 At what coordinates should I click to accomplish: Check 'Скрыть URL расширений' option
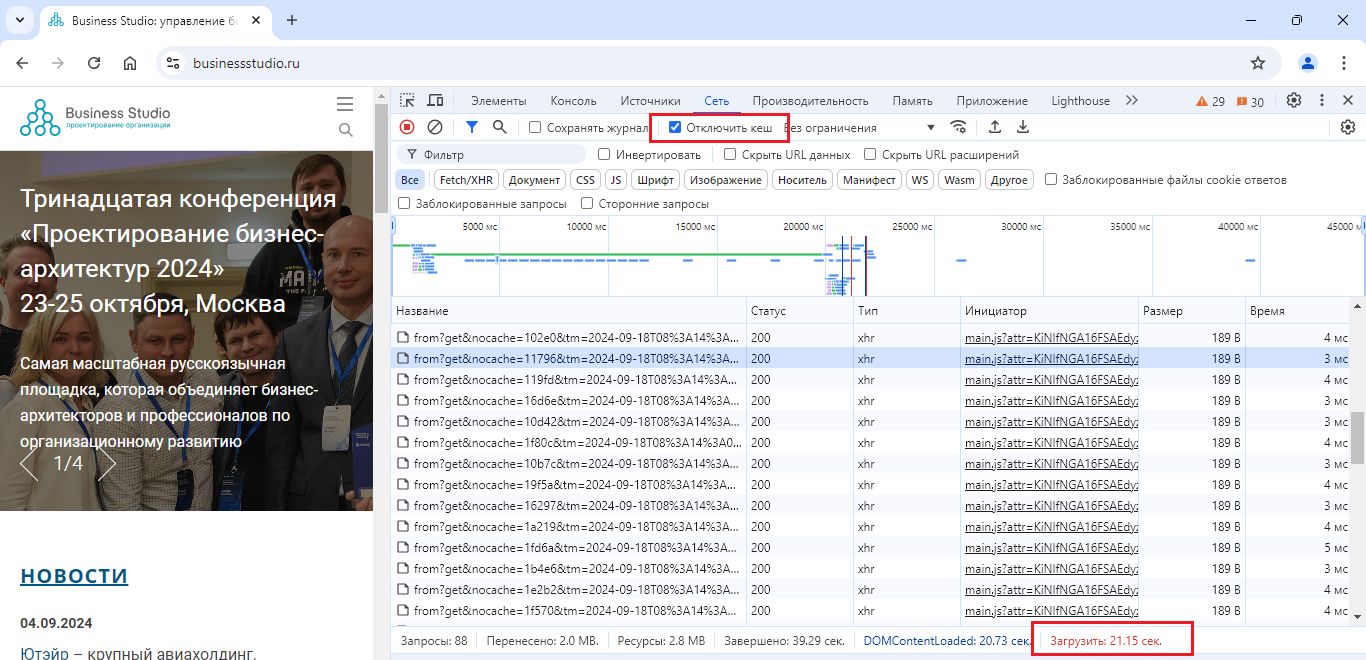[x=870, y=155]
